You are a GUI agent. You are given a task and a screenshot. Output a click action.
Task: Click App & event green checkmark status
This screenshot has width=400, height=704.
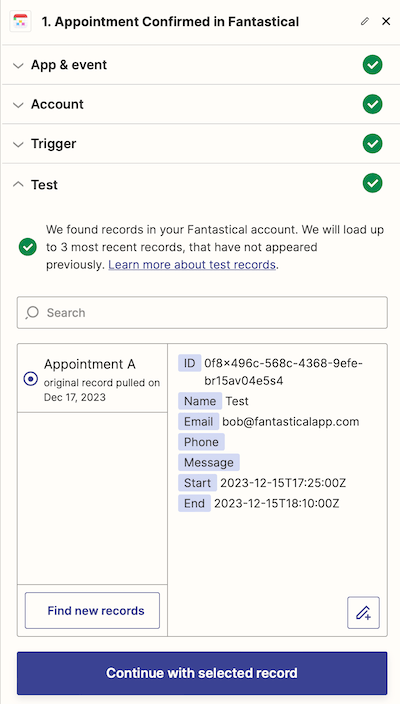coord(373,65)
